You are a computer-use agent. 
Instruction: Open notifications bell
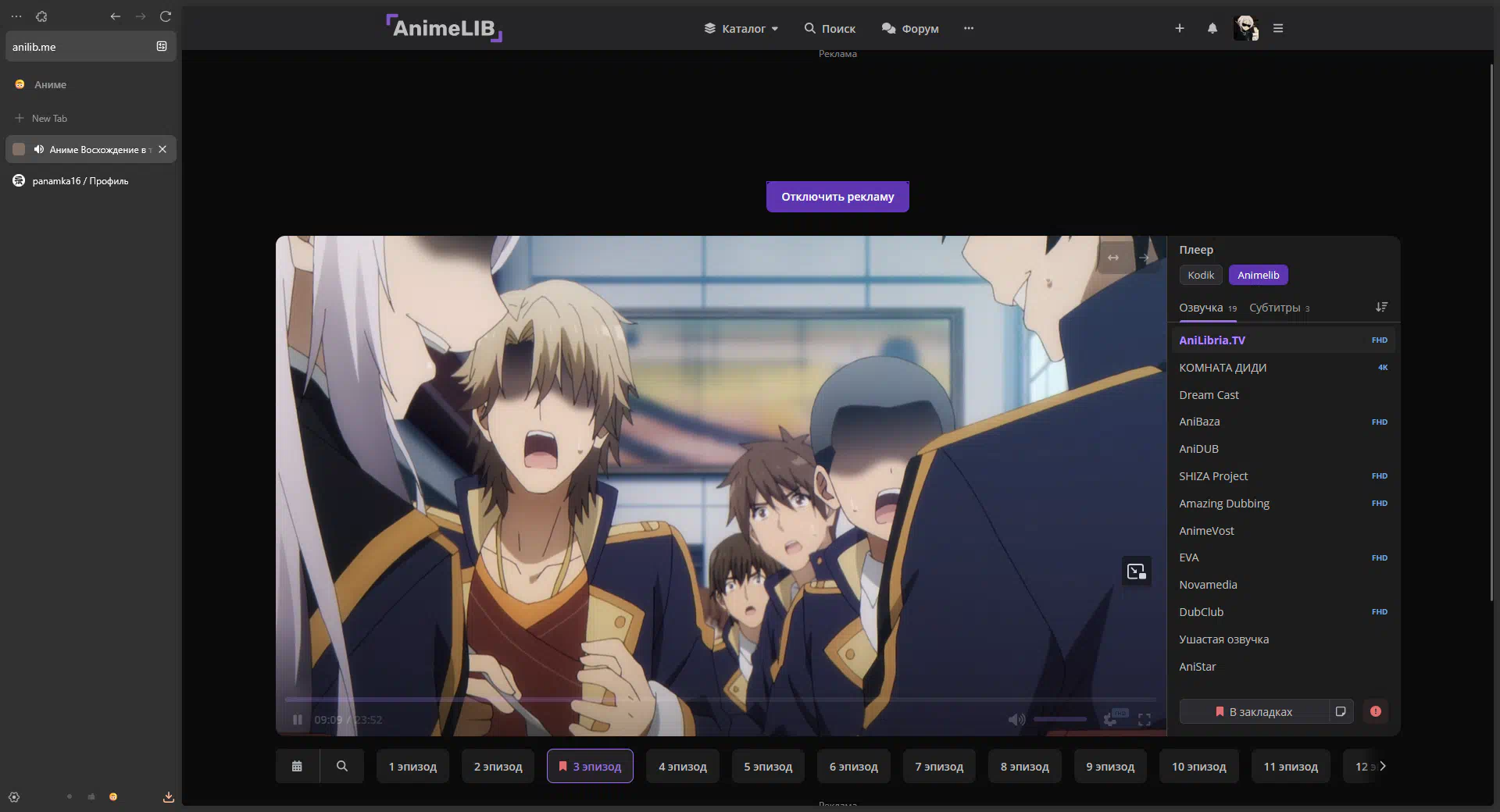point(1212,28)
